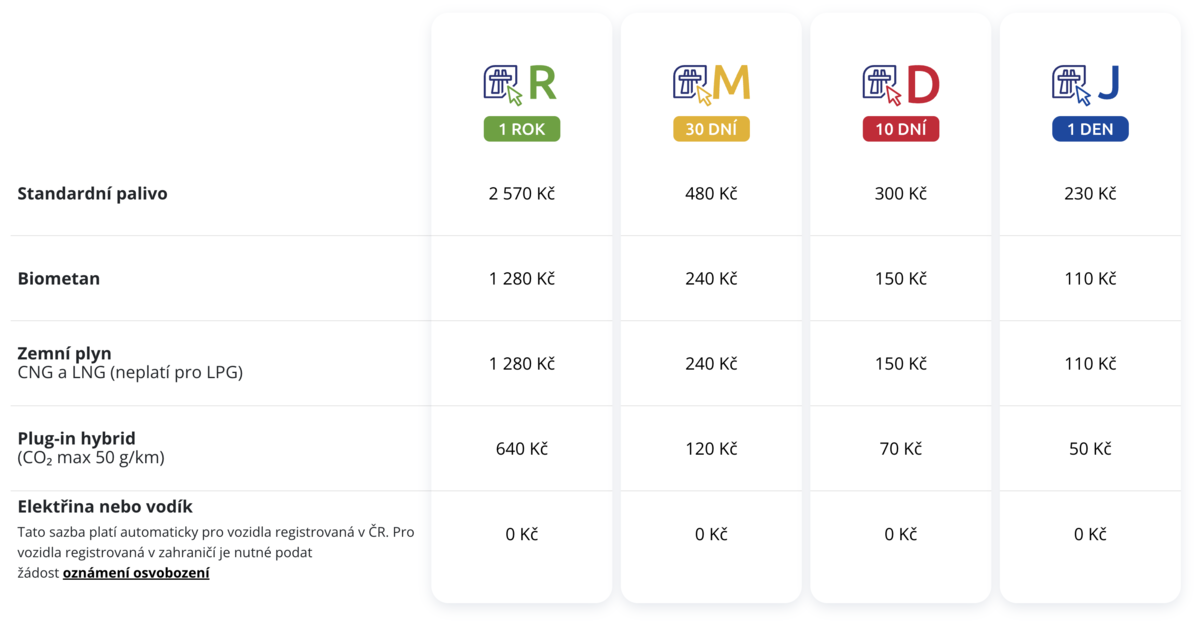Viewport: 1200px width, 621px height.
Task: Click the Plug-in hybrid row label
Action: 76,438
